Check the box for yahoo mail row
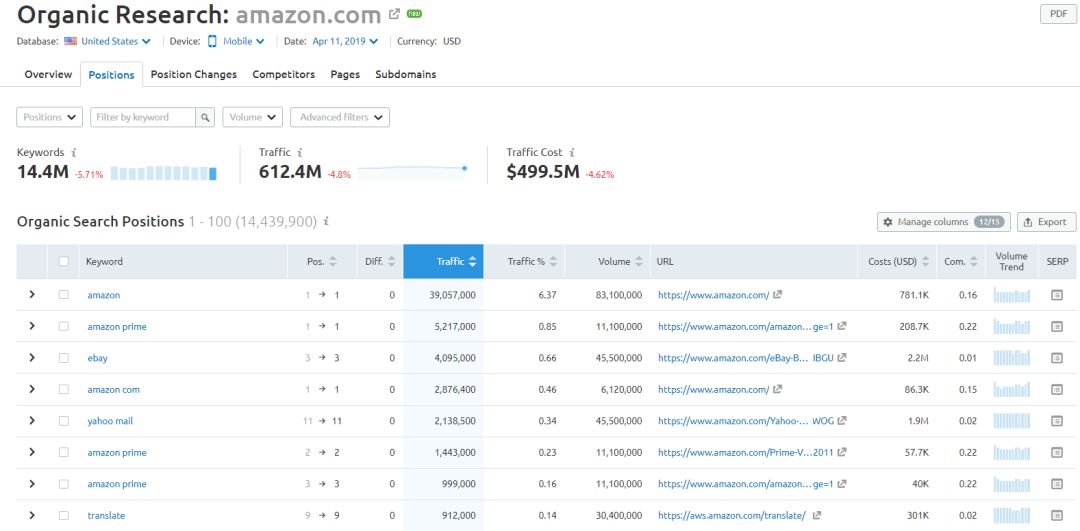 click(64, 421)
